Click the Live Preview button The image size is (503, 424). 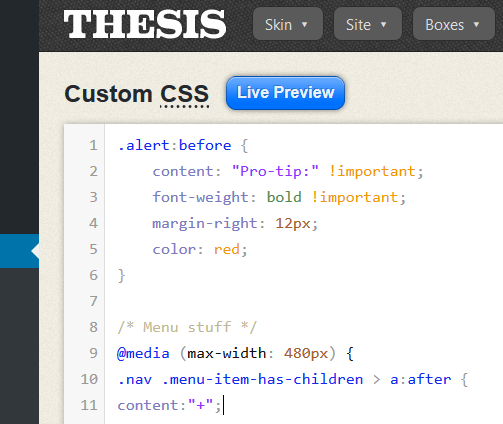[285, 93]
